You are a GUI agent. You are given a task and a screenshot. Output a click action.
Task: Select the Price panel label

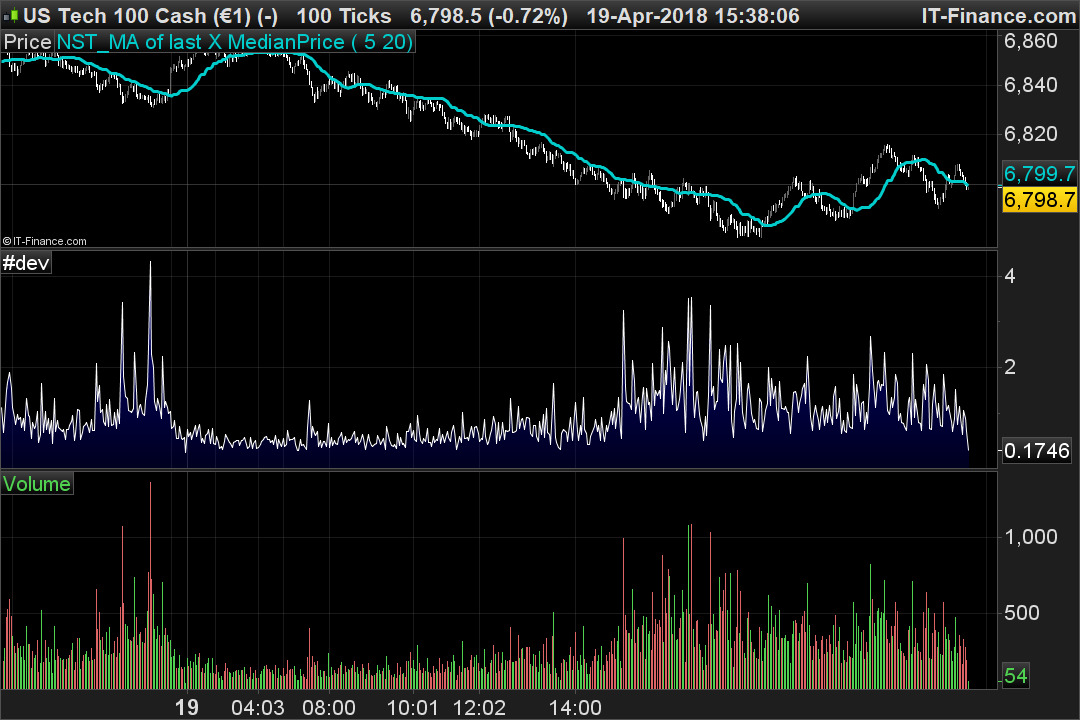pyautogui.click(x=28, y=42)
